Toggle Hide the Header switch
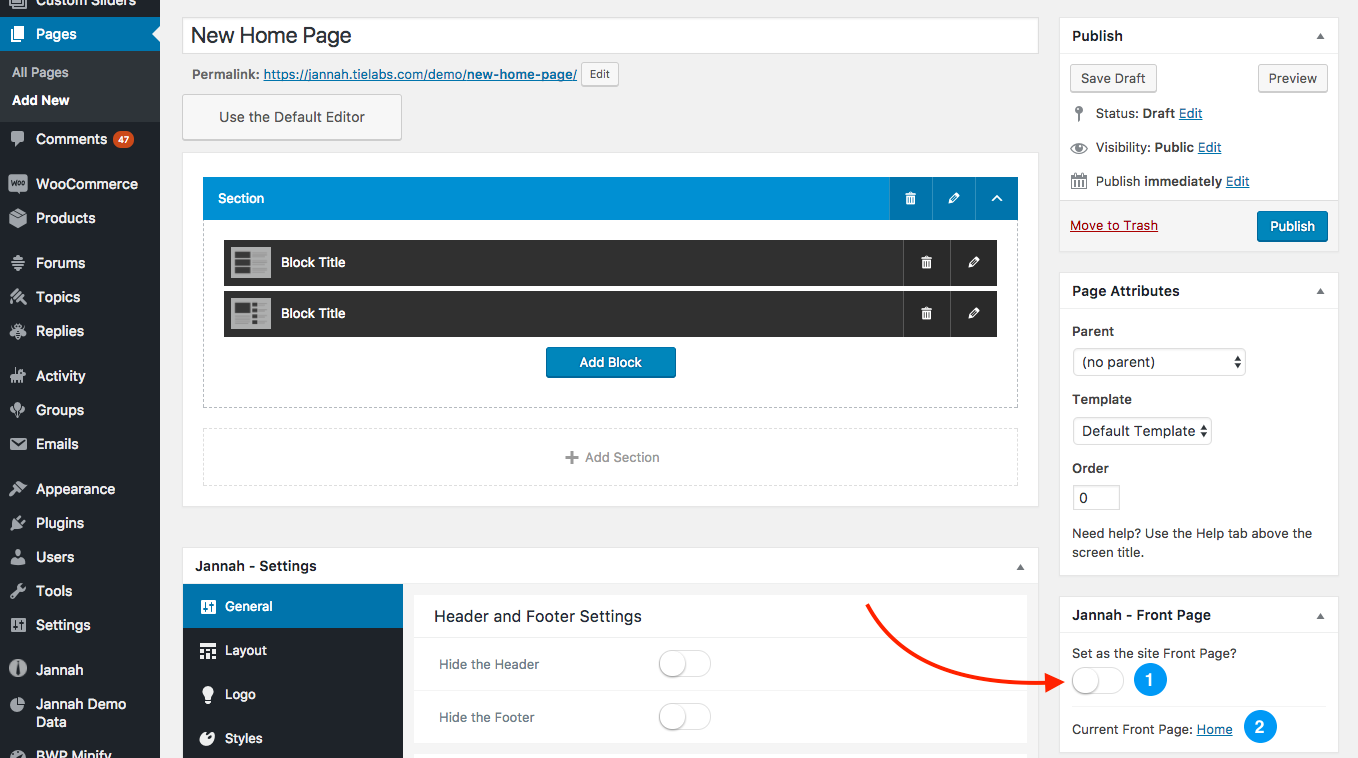1358x758 pixels. point(684,664)
